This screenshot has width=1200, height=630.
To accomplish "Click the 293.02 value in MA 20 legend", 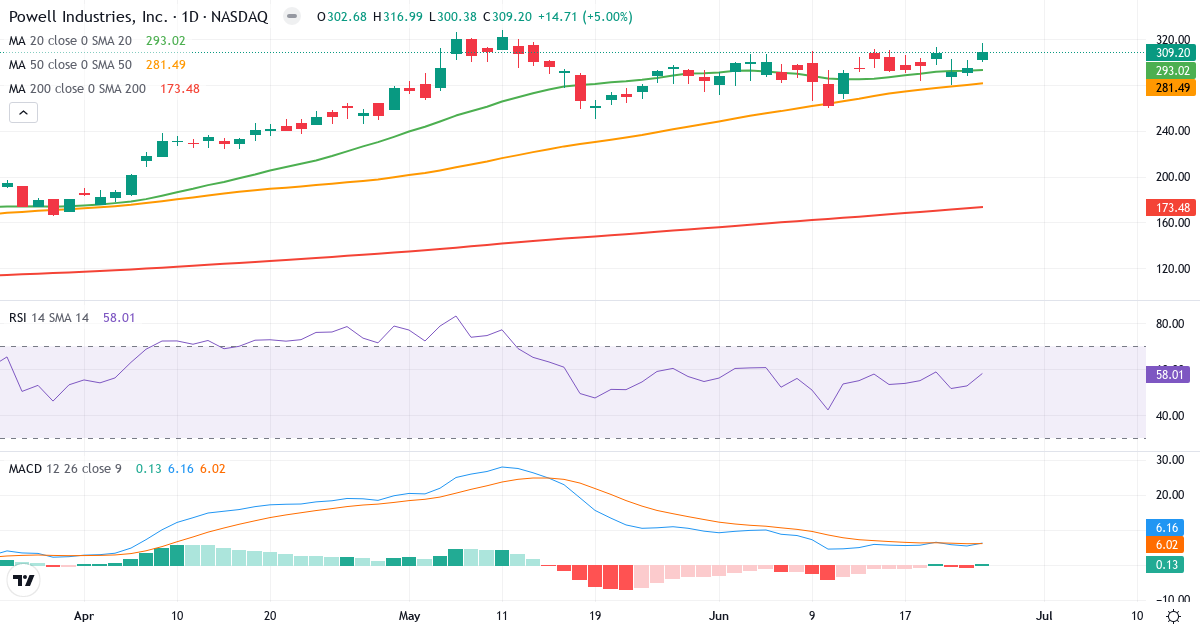I will click(x=166, y=41).
